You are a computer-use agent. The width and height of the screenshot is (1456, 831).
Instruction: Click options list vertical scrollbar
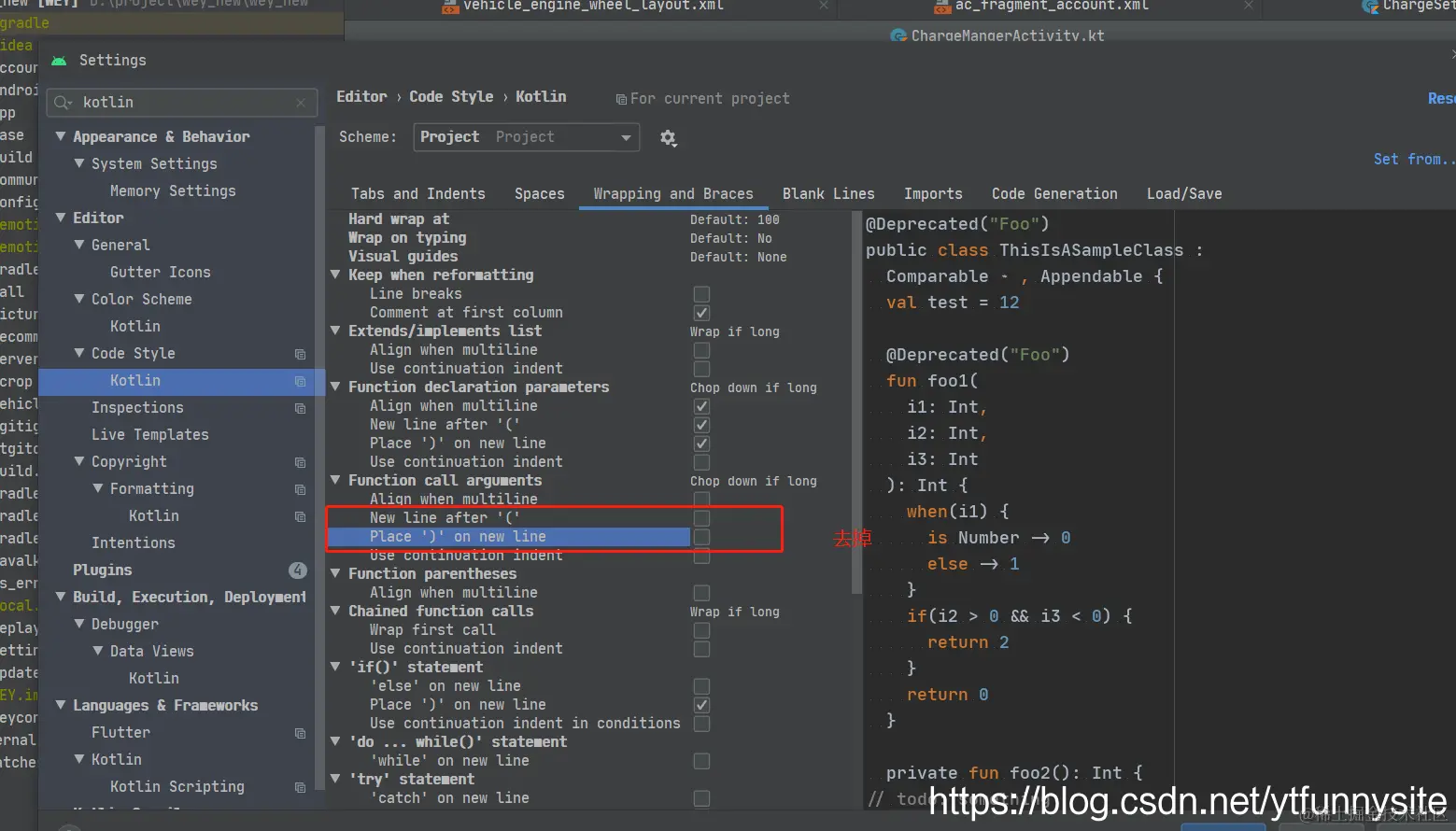856,401
